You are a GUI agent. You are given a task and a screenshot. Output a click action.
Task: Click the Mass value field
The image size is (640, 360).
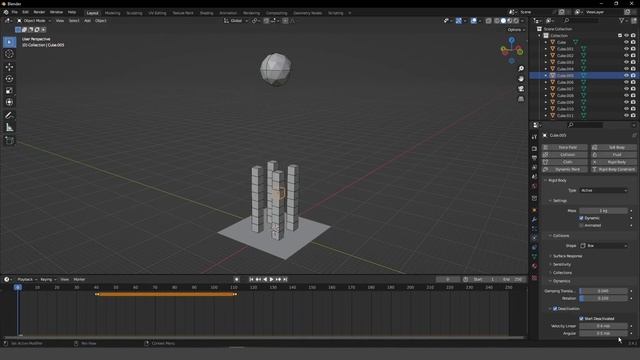(x=603, y=211)
